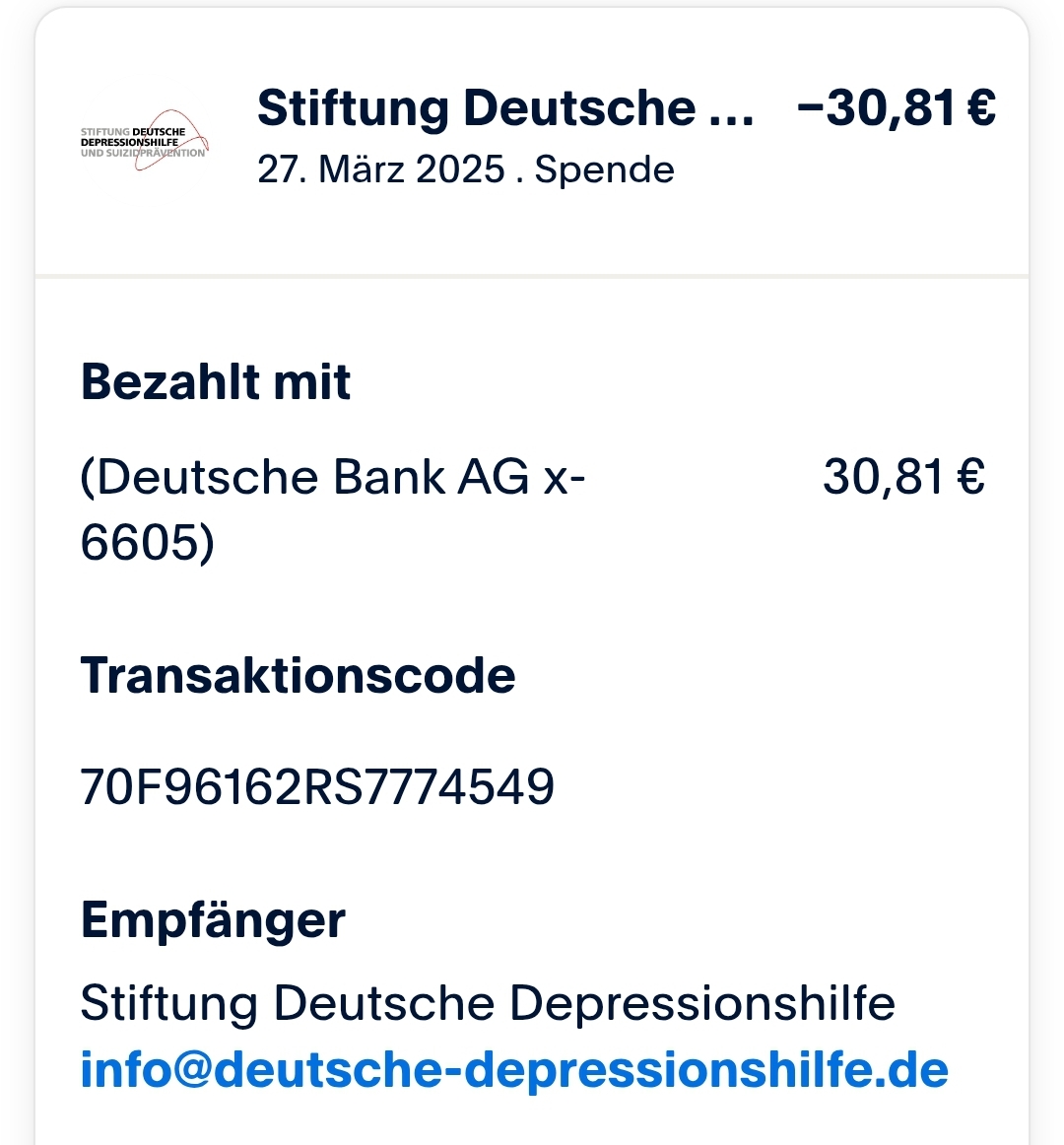This screenshot has height=1145, width=1064.
Task: Tap the Empfänger heading
Action: click(213, 920)
